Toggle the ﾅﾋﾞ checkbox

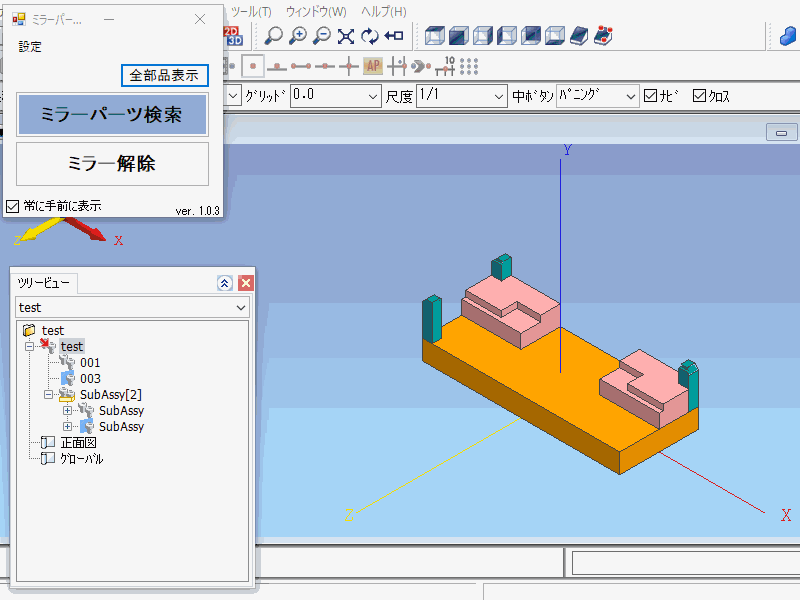tap(651, 96)
